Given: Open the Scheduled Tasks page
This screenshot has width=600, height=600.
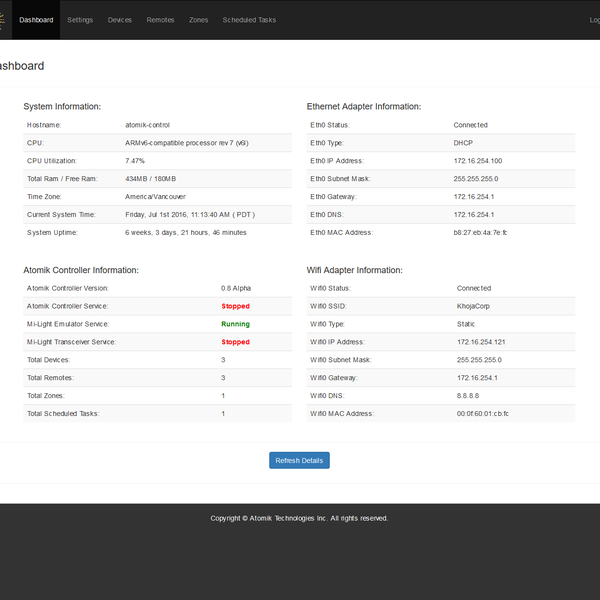Looking at the screenshot, I should tap(249, 20).
